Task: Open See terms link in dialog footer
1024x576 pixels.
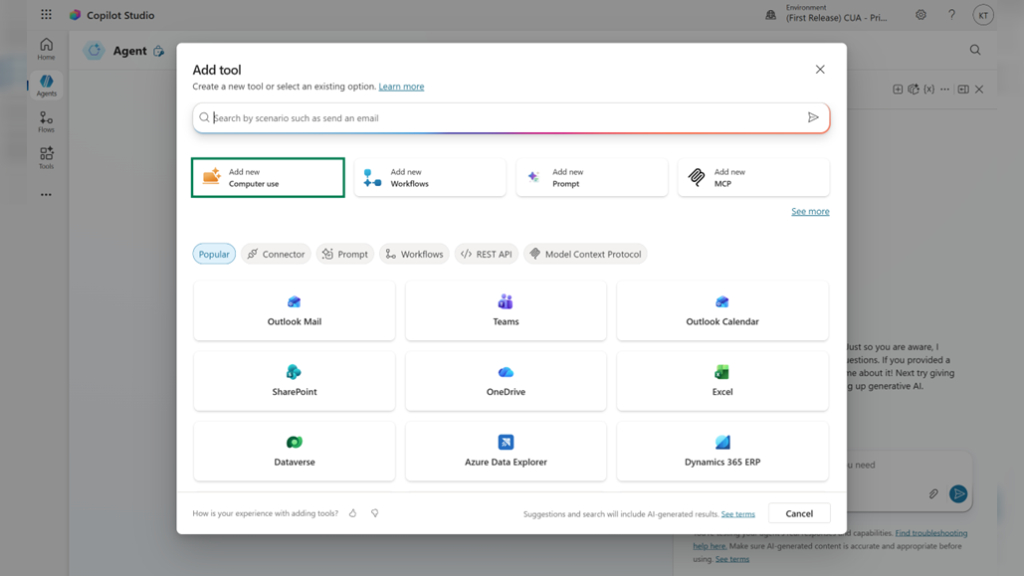Action: (738, 514)
